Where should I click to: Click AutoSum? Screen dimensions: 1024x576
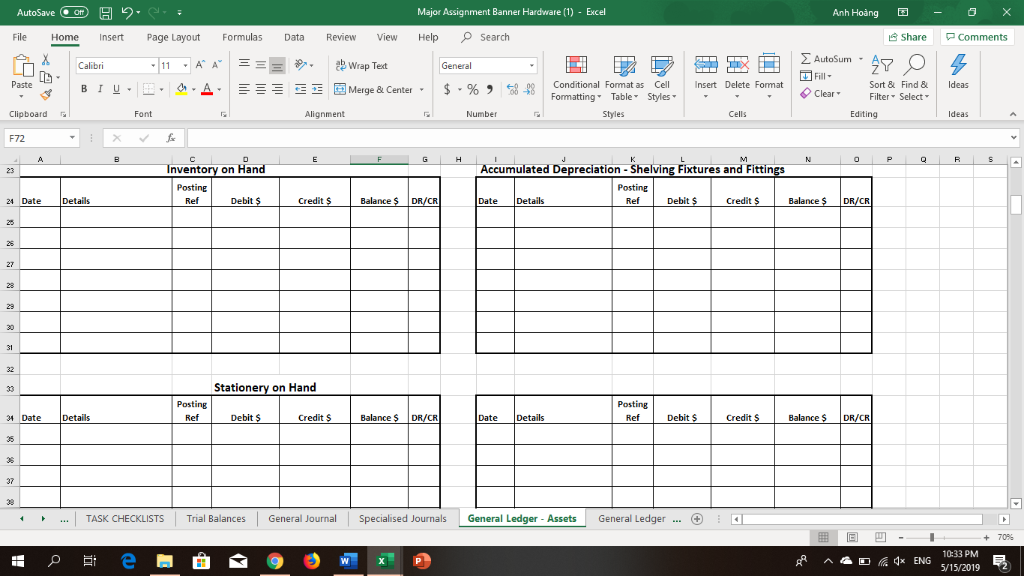tap(826, 59)
